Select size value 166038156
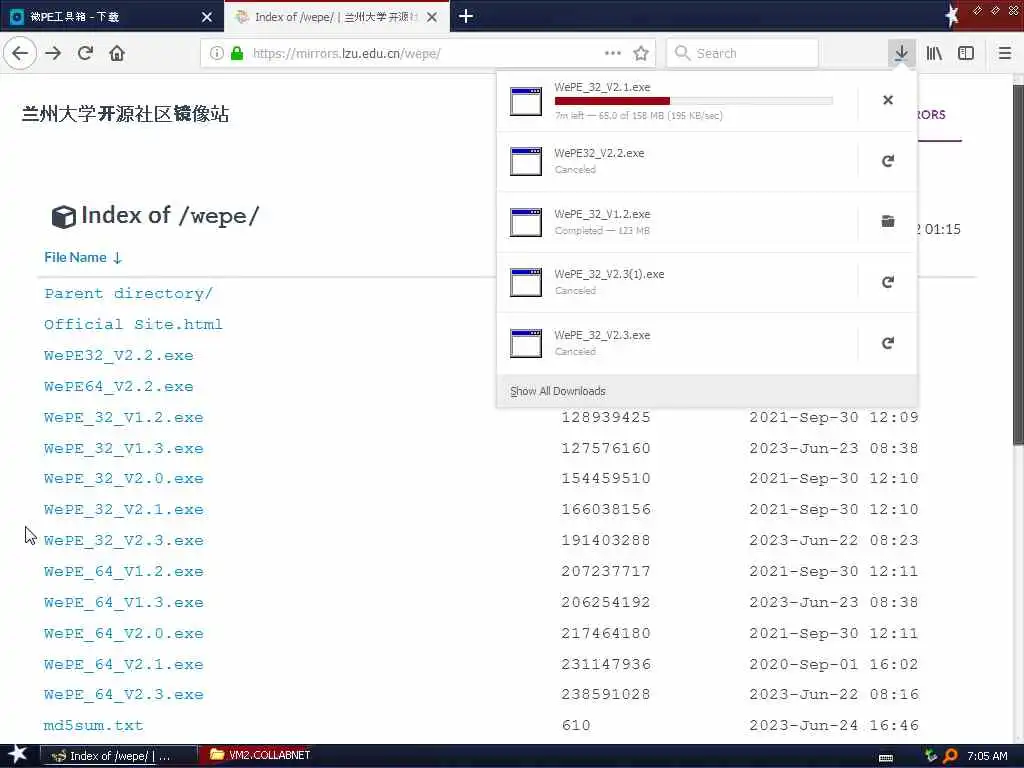The image size is (1024, 768). click(606, 509)
